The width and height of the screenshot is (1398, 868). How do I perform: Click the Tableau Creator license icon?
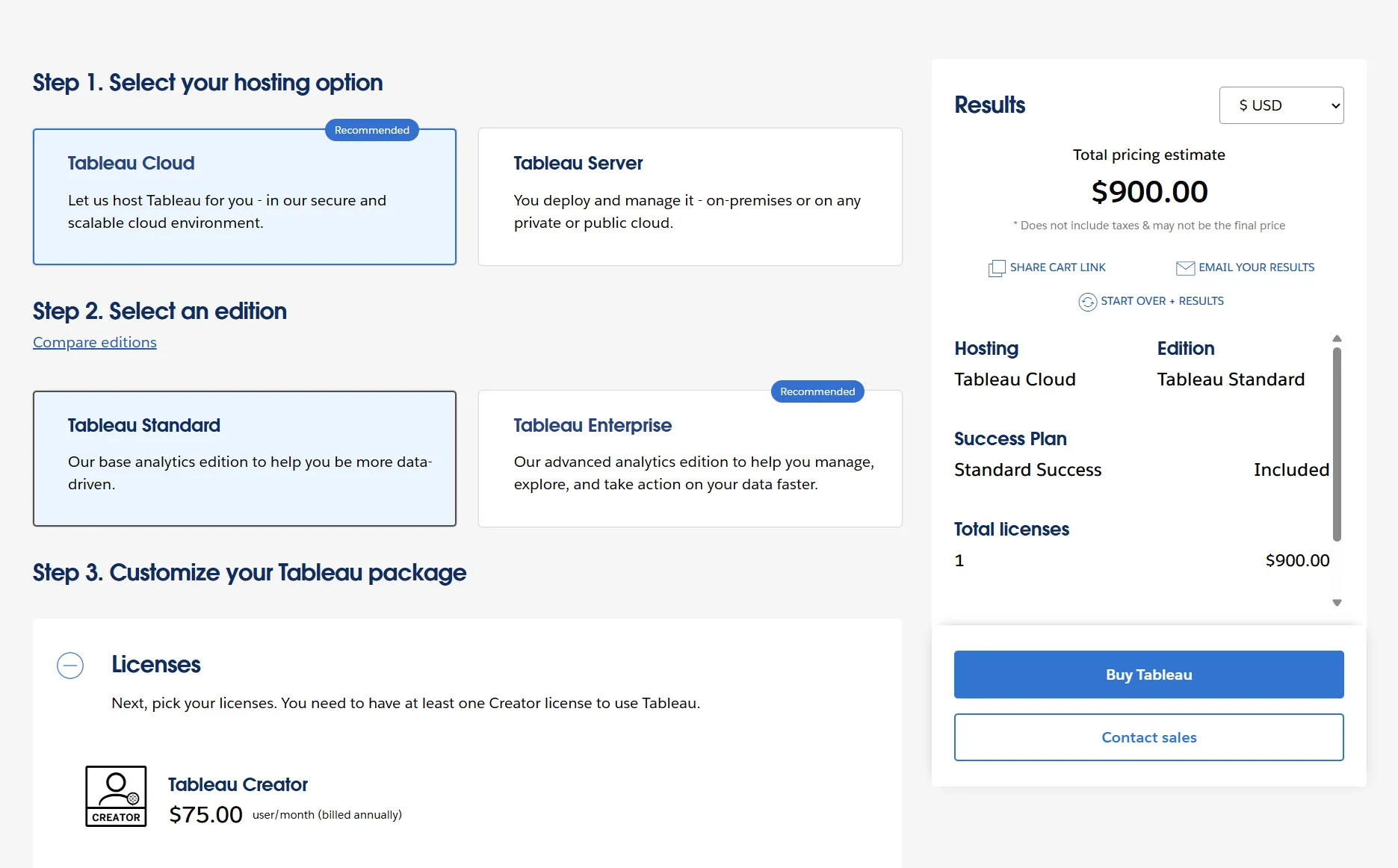tap(116, 796)
